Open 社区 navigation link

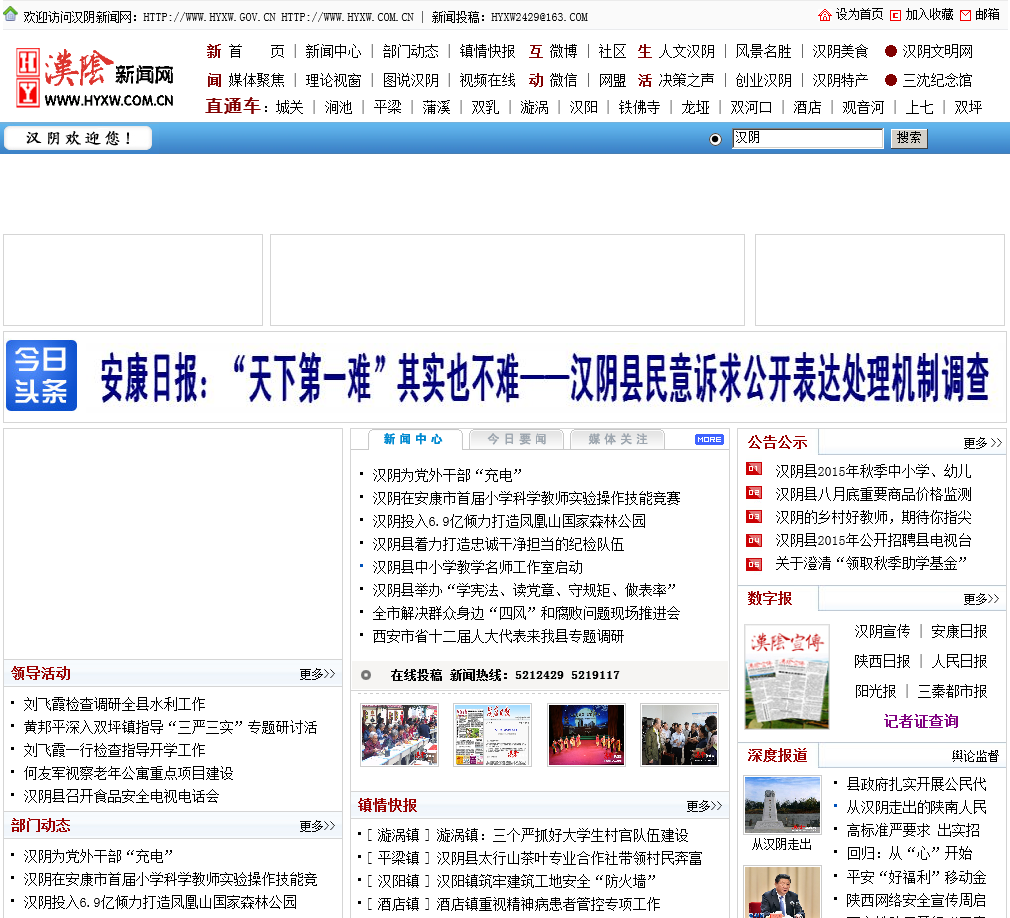point(612,52)
